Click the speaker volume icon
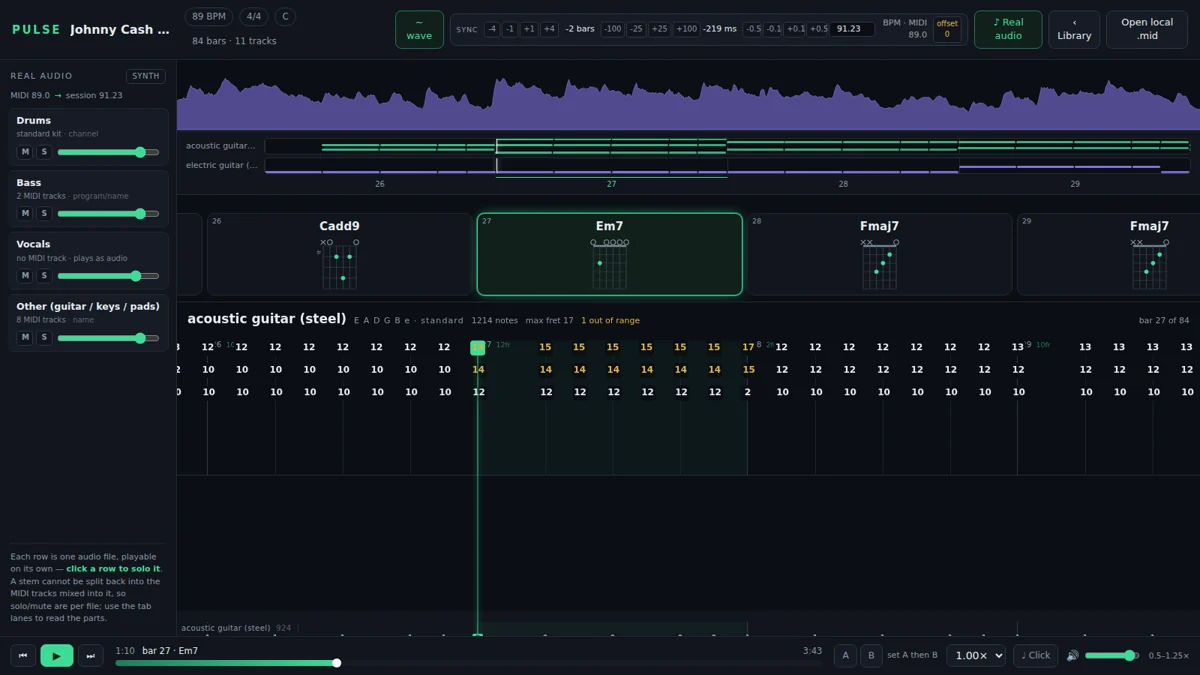This screenshot has width=1200, height=675. click(1072, 656)
